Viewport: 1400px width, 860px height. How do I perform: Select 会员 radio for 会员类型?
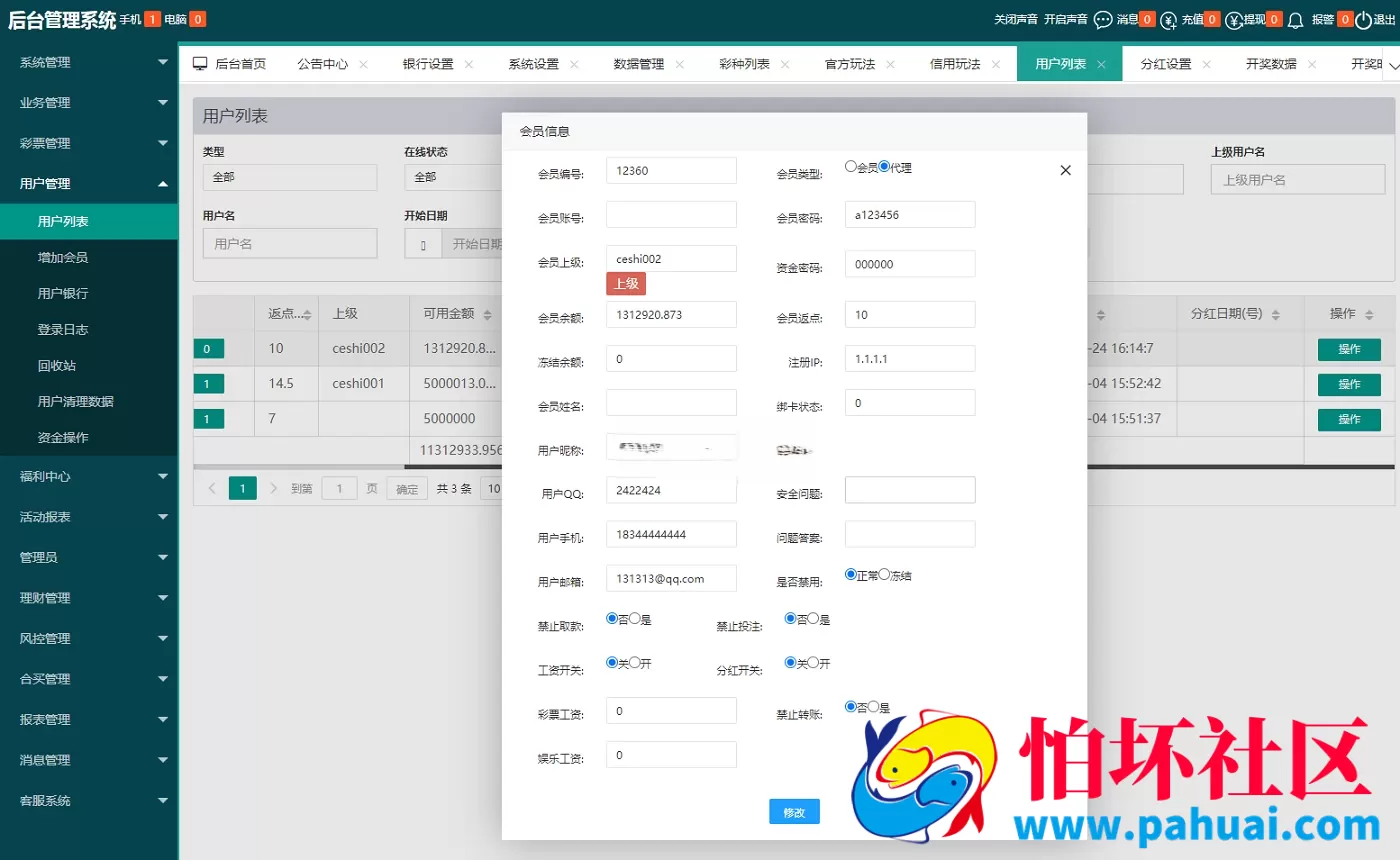tap(851, 167)
